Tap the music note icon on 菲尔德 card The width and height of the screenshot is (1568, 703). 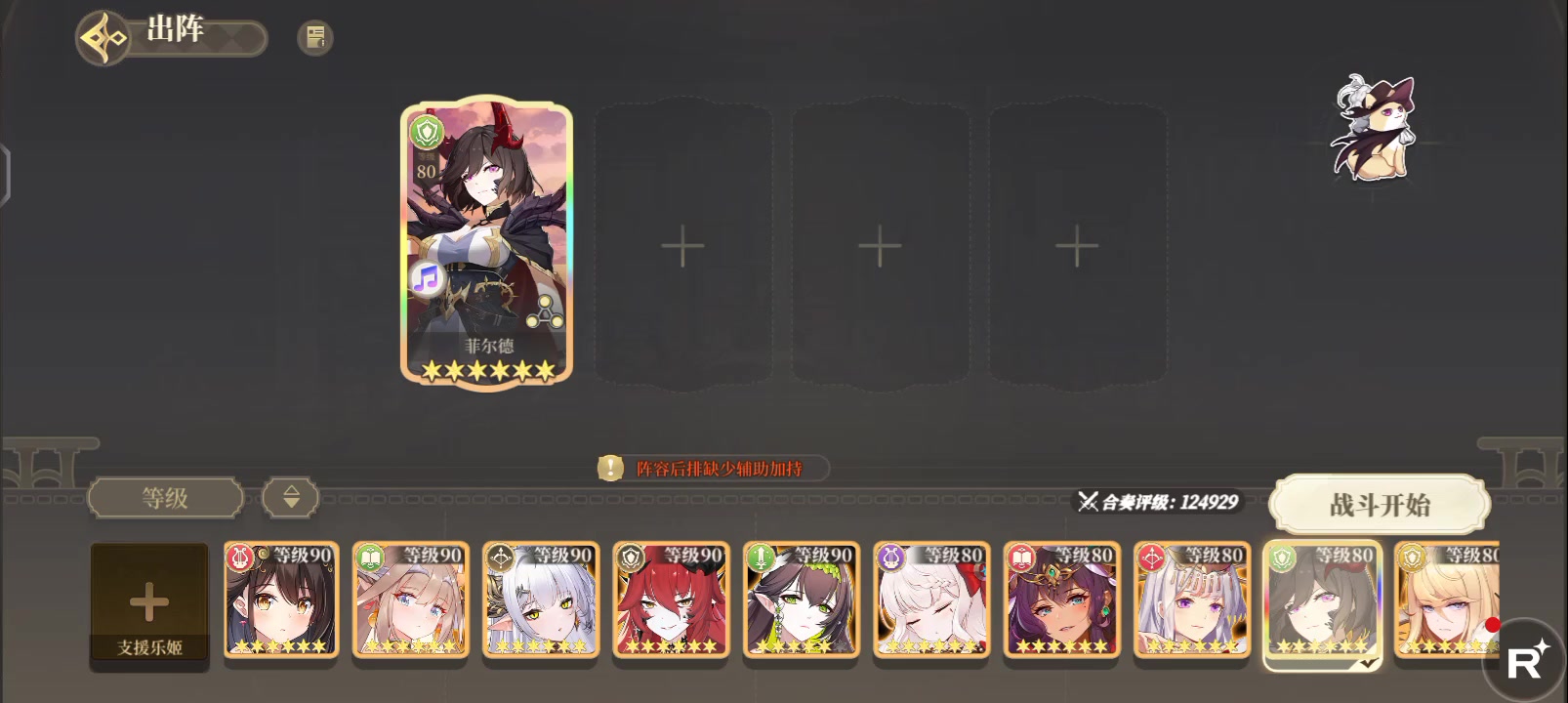point(426,279)
